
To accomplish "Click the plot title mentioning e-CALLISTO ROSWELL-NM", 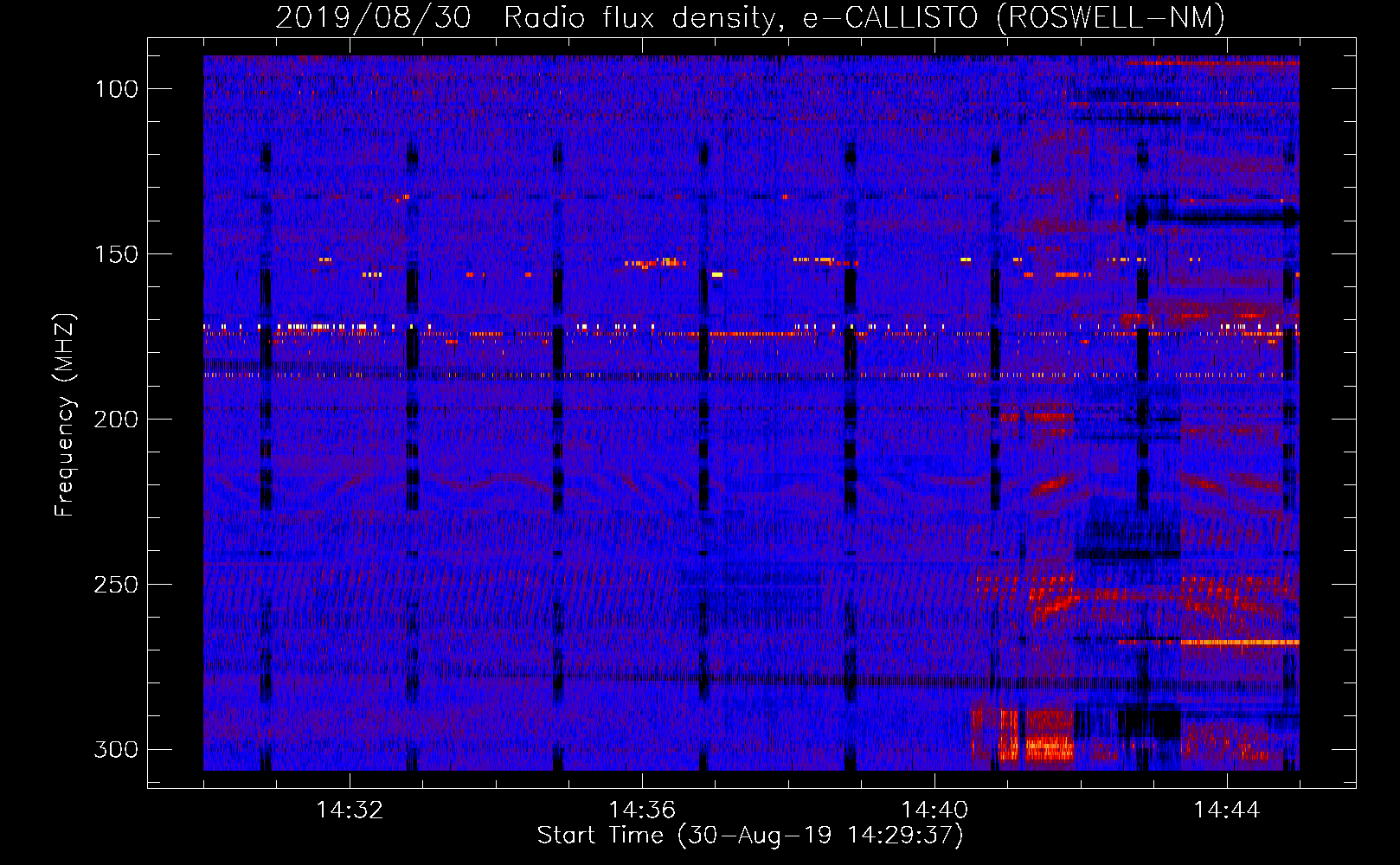I will point(750,17).
